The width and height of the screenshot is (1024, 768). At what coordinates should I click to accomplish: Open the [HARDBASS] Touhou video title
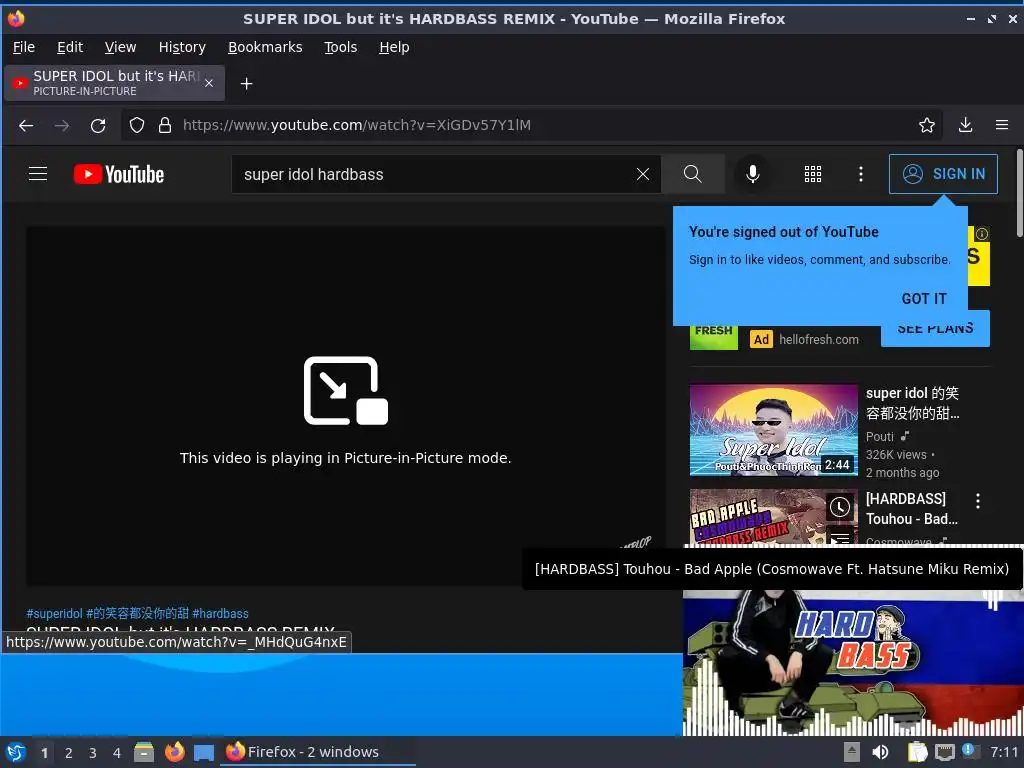tap(912, 509)
